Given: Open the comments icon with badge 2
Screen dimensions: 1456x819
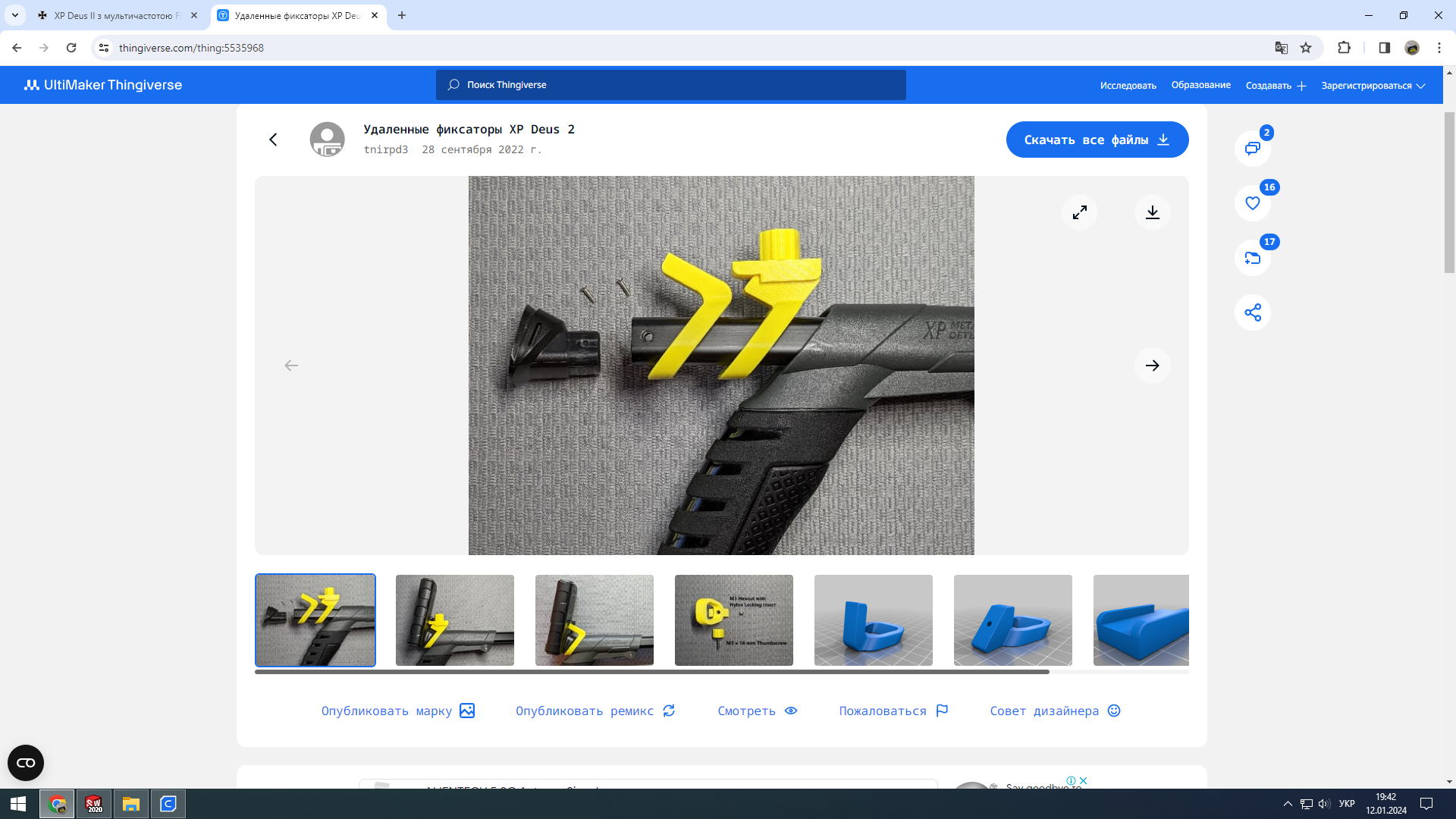Looking at the screenshot, I should click(x=1253, y=148).
